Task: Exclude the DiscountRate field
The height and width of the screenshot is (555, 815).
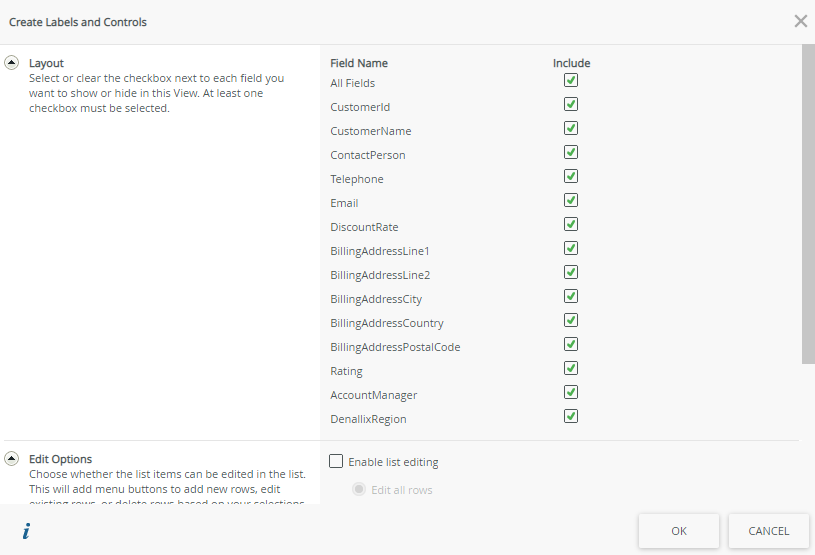Action: (x=571, y=225)
